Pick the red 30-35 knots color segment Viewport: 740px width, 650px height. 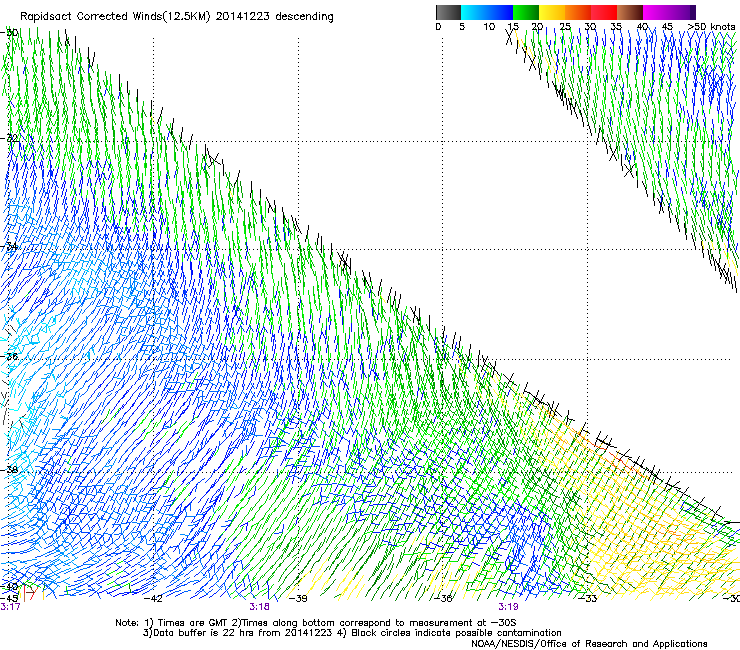pyautogui.click(x=604, y=12)
